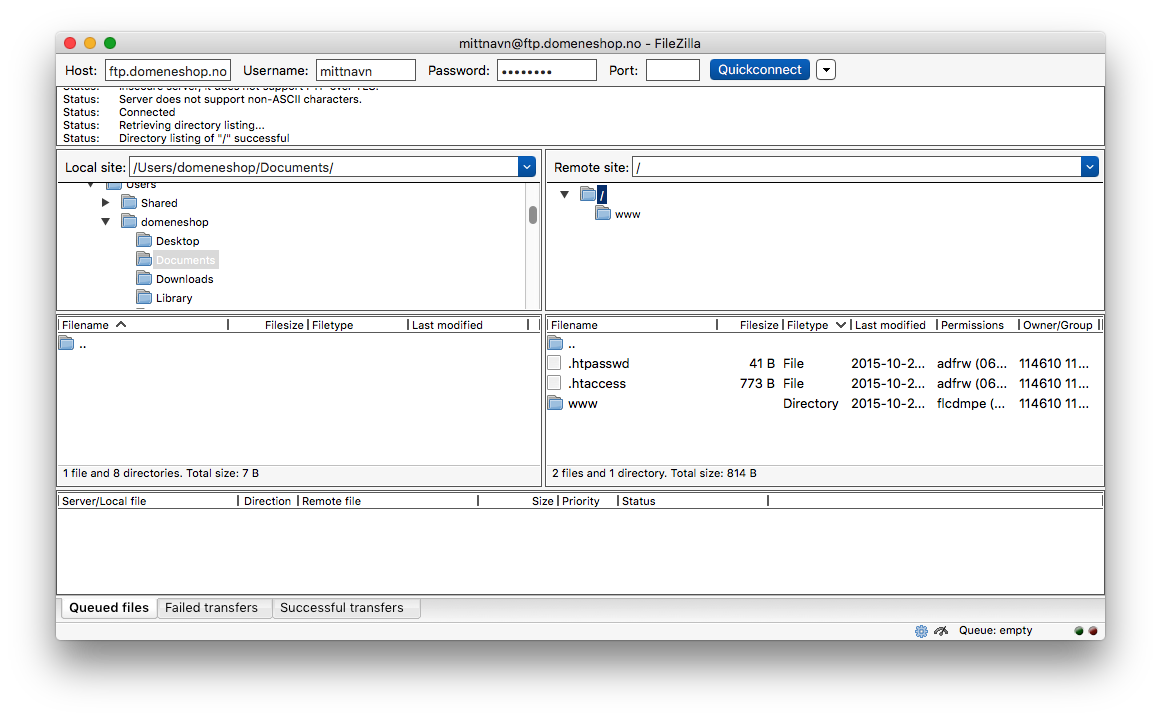The image size is (1161, 720).
Task: Click the Quickconnect button
Action: point(760,70)
